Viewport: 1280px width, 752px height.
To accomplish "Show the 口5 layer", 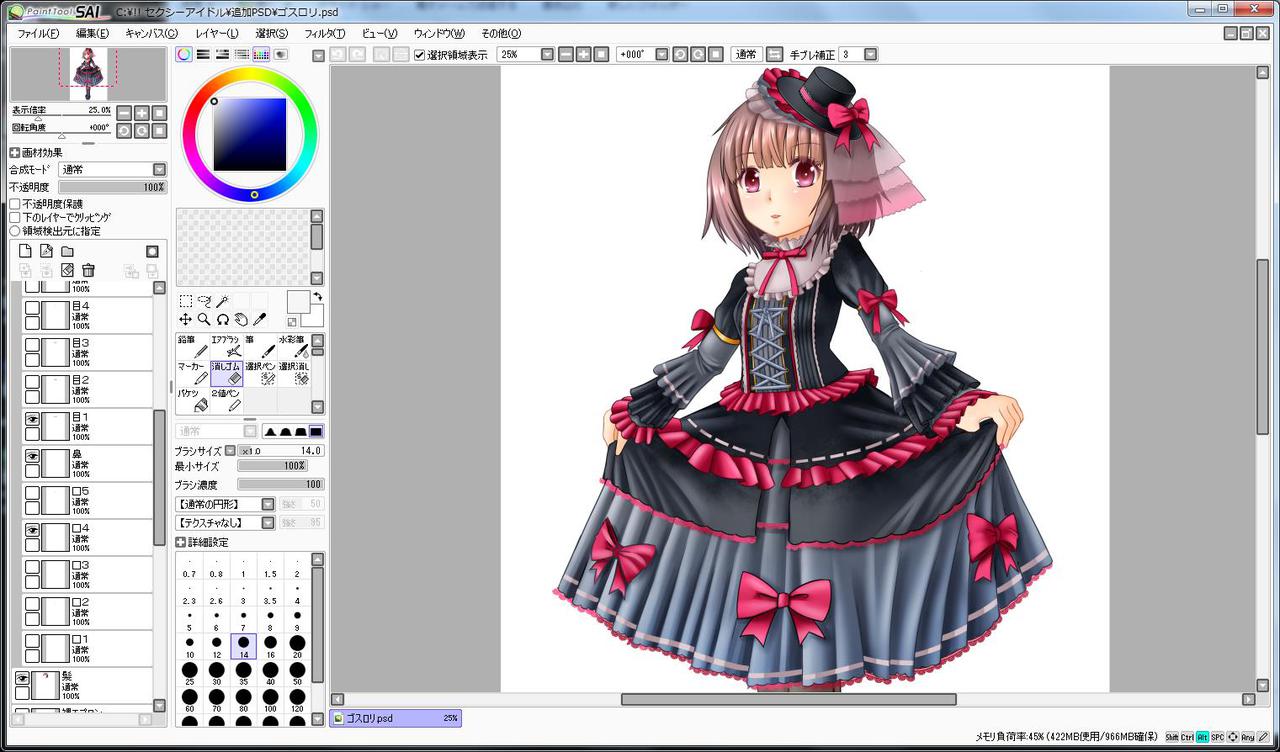I will [32, 495].
